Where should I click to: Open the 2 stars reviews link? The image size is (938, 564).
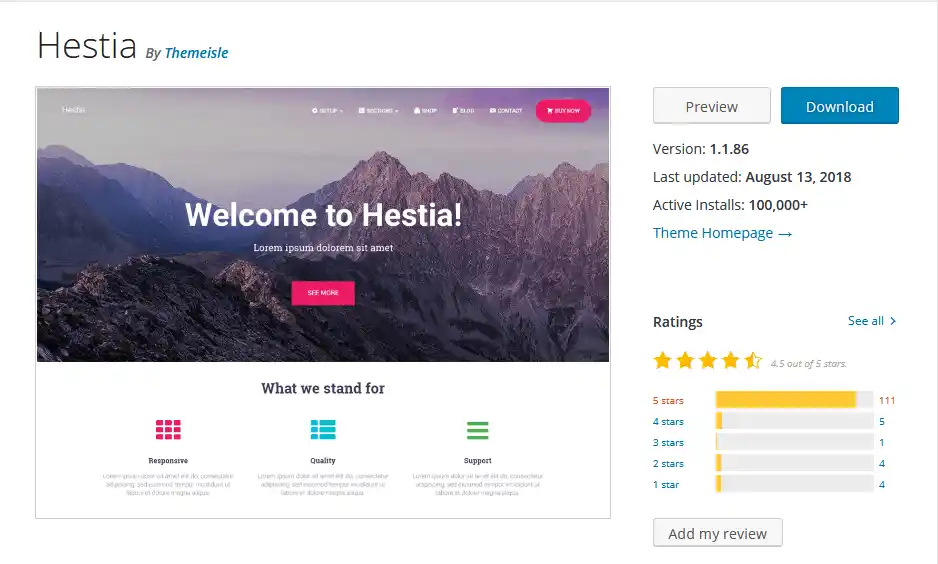[668, 464]
